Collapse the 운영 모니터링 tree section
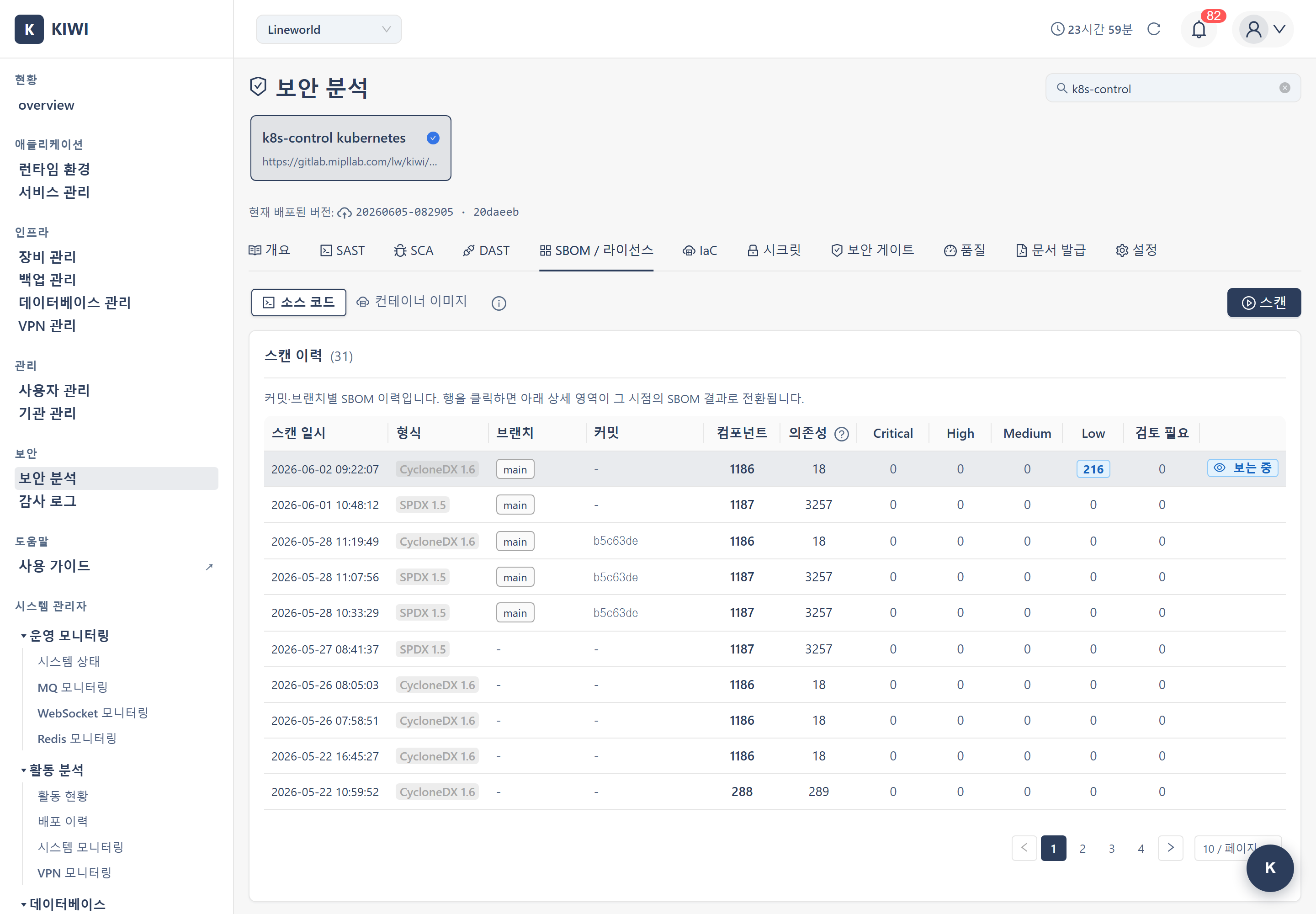1316x914 pixels. [23, 636]
